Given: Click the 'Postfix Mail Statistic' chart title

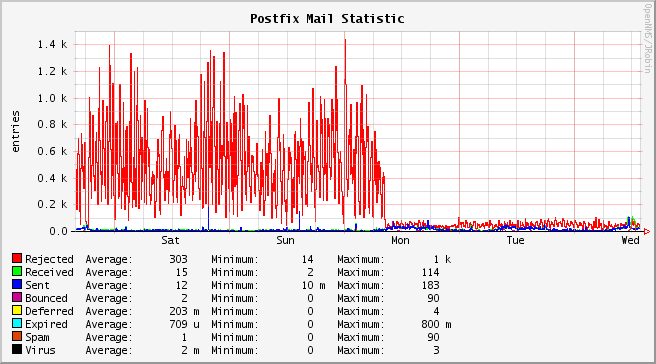Looking at the screenshot, I should (327, 19).
